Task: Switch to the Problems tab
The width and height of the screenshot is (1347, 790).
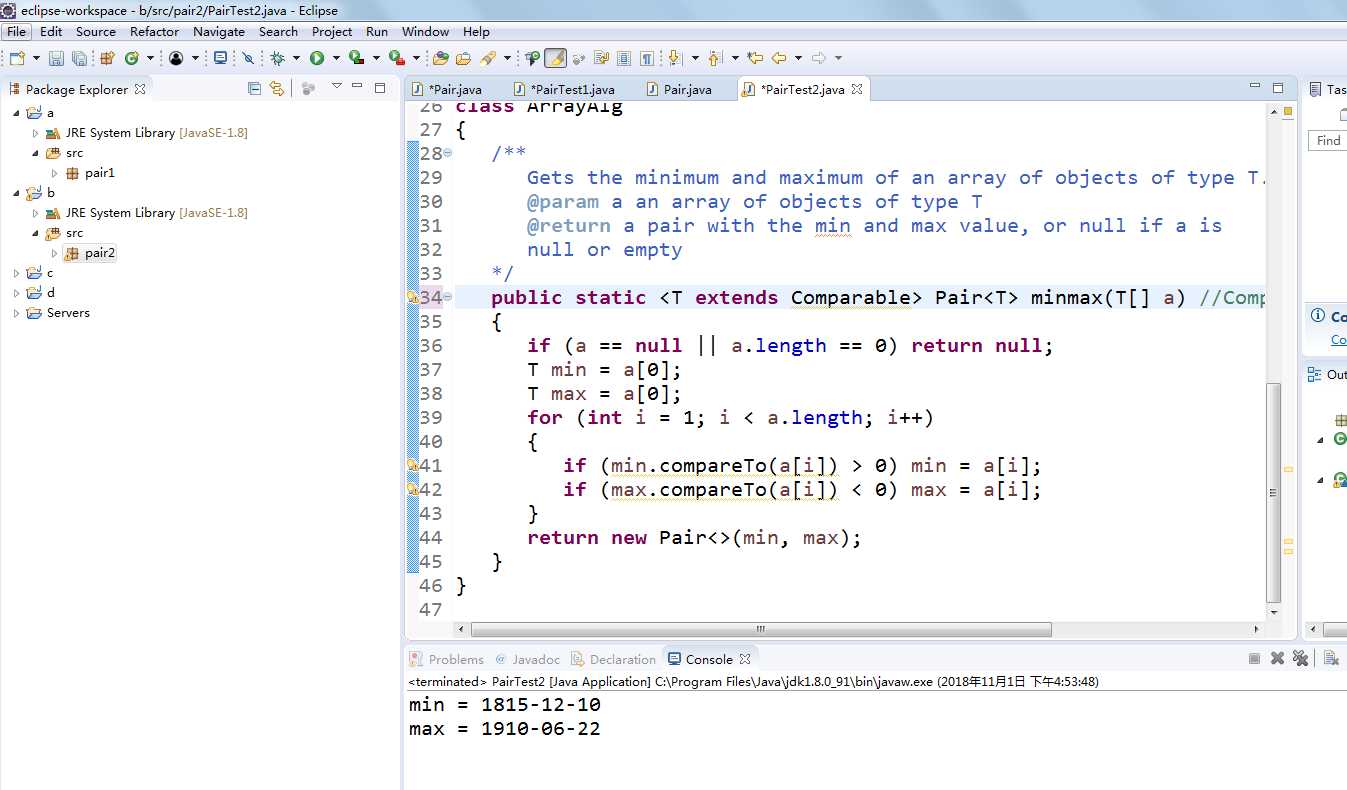Action: pos(446,659)
